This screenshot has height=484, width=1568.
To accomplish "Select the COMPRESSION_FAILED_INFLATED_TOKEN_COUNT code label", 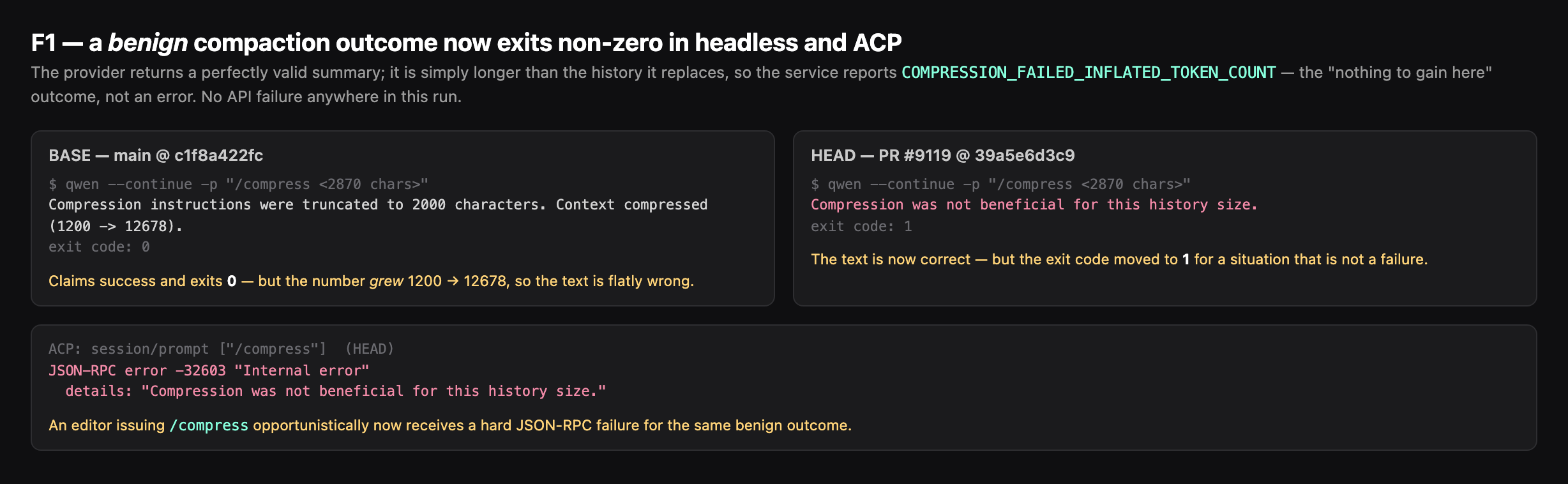I will pos(1089,72).
